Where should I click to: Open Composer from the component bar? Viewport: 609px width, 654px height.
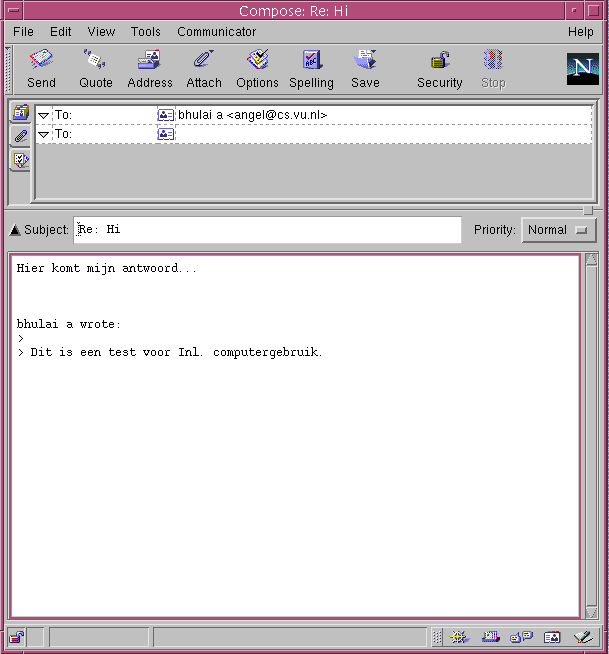pyautogui.click(x=583, y=637)
